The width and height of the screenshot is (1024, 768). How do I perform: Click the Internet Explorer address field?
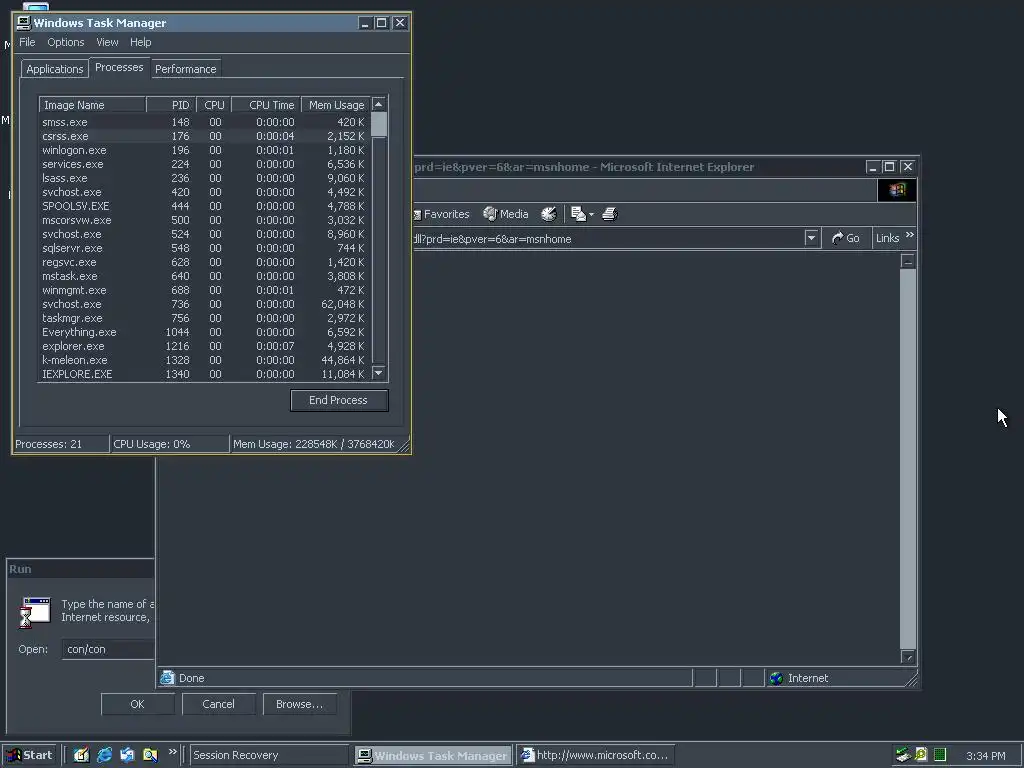point(607,238)
